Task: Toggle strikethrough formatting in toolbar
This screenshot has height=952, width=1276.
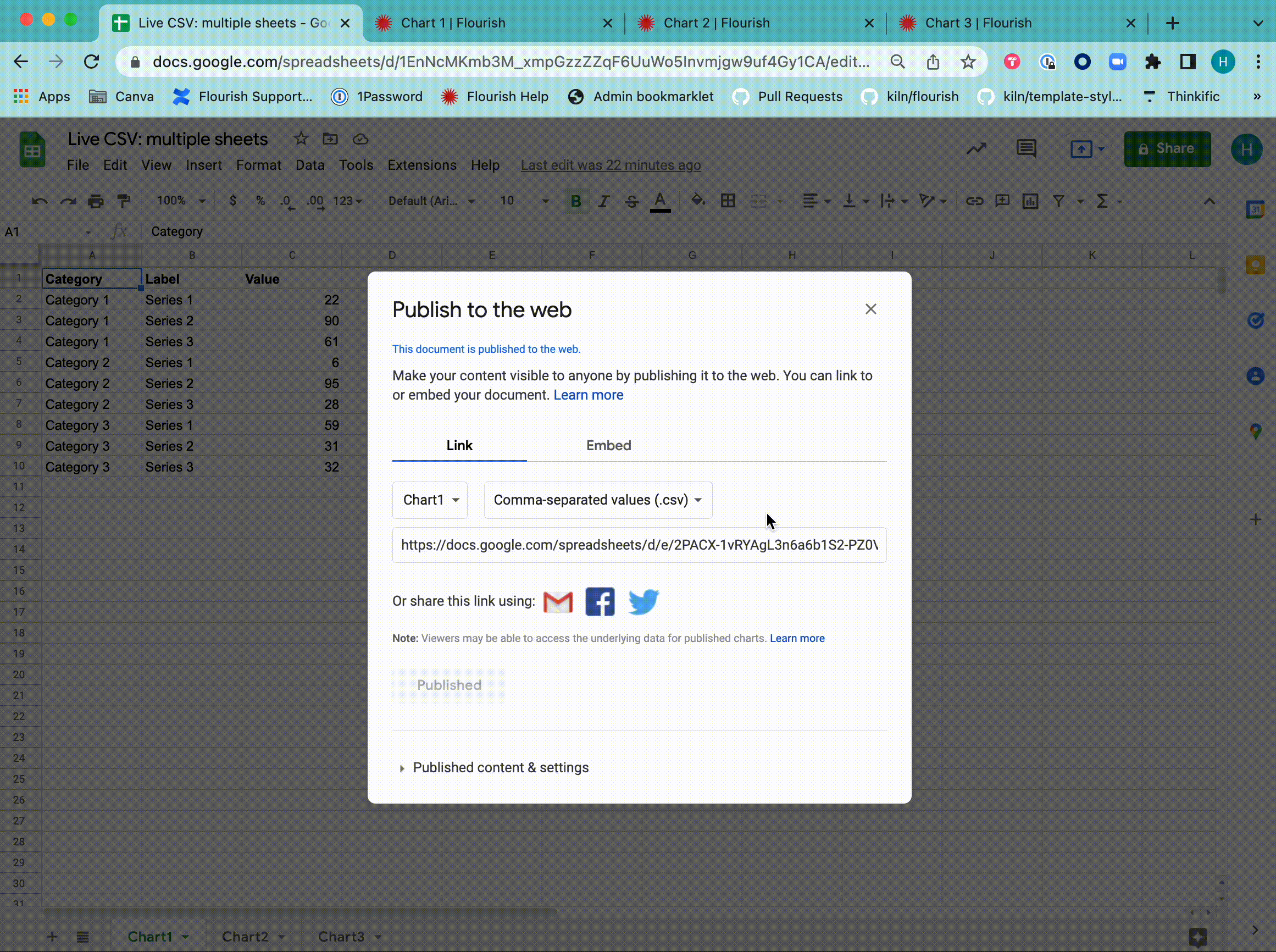Action: click(631, 201)
